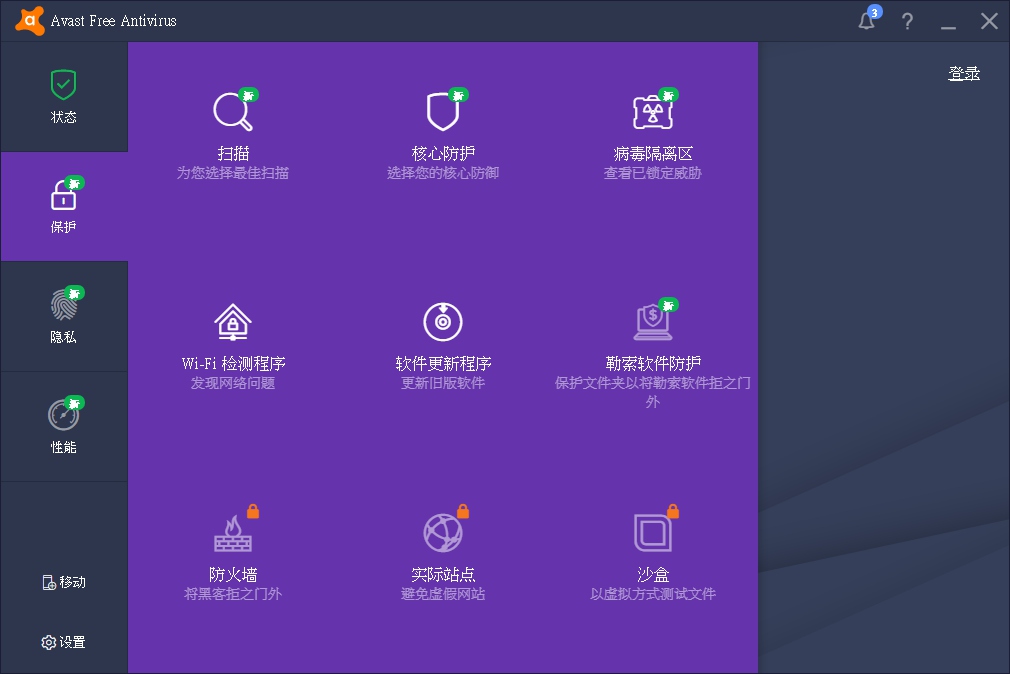Click the Avast orange logo
The image size is (1010, 674).
(x=30, y=21)
